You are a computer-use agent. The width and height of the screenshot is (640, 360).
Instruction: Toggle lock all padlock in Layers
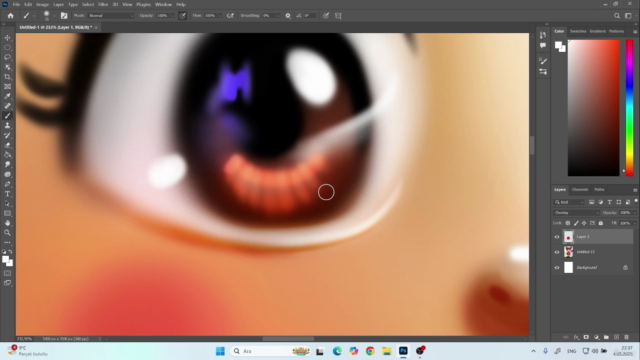600,223
